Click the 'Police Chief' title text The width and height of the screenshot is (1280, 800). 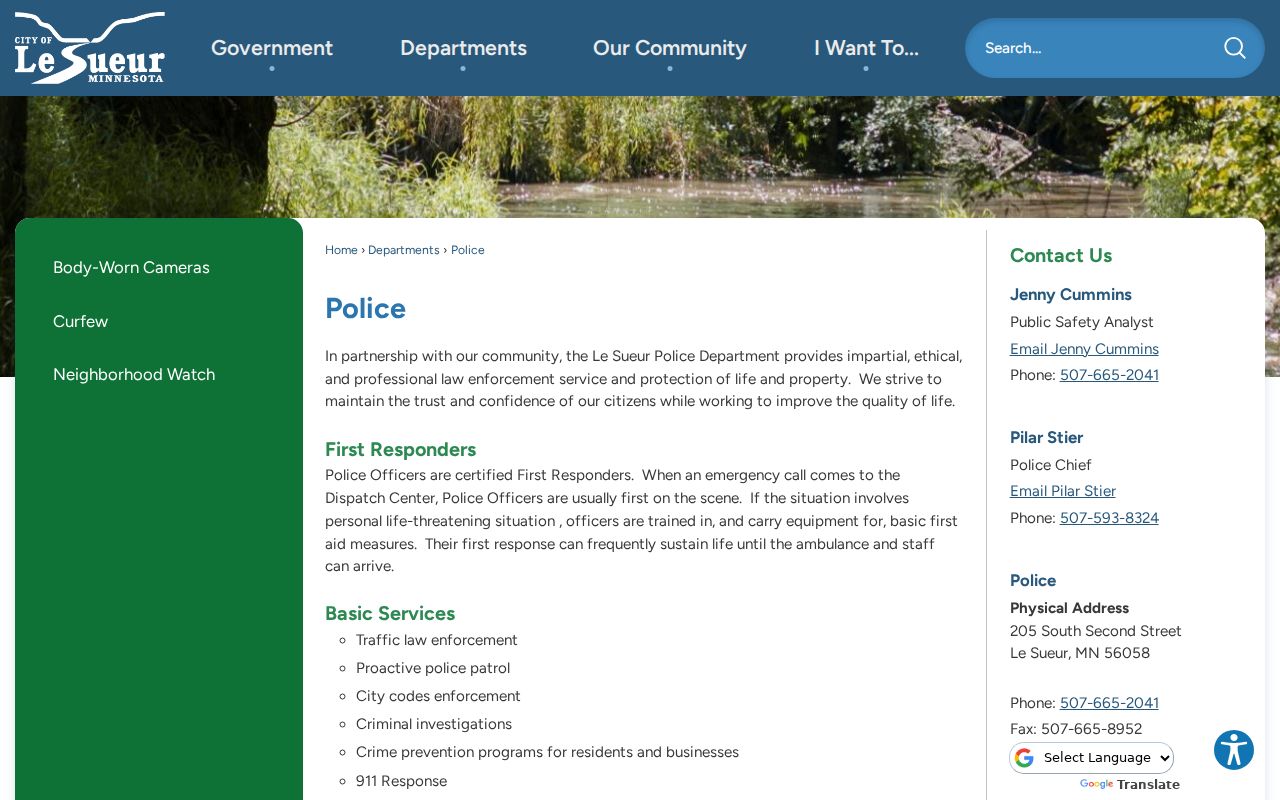click(1051, 465)
